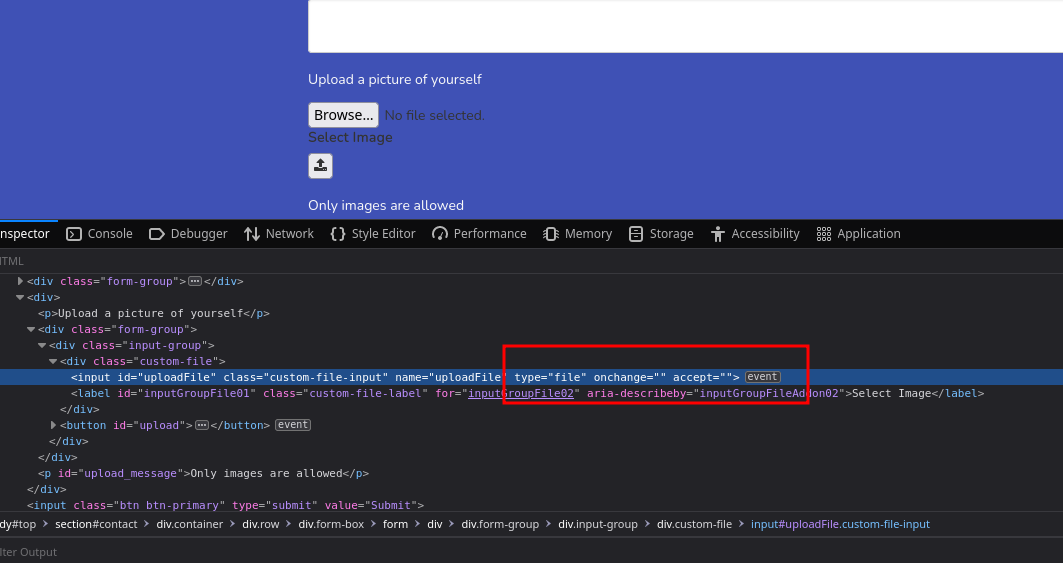Open the Network tab

pos(279,234)
